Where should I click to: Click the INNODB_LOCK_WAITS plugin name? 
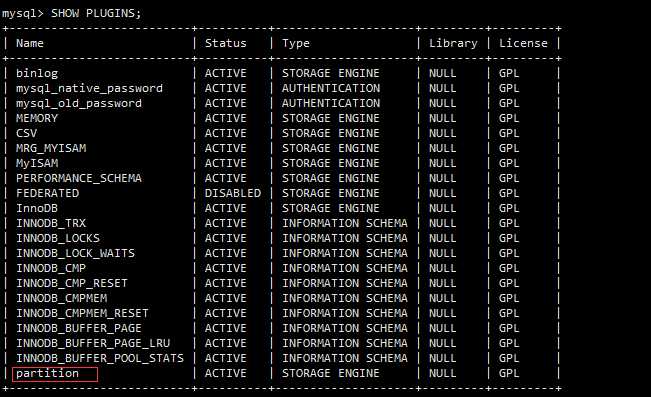pos(75,253)
